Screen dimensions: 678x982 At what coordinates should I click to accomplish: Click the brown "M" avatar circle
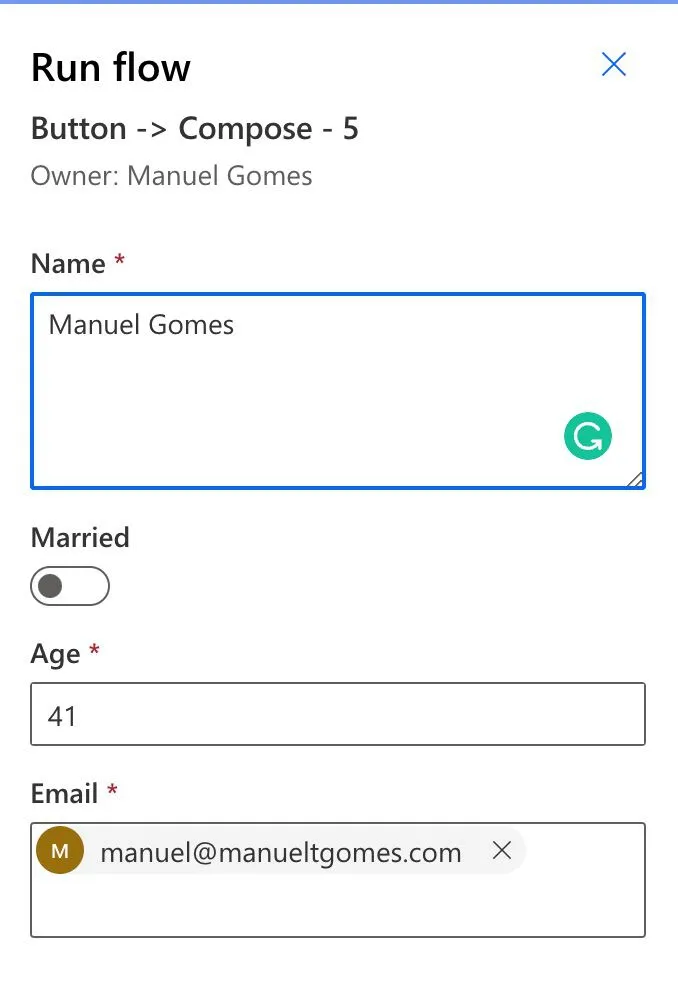tap(60, 851)
